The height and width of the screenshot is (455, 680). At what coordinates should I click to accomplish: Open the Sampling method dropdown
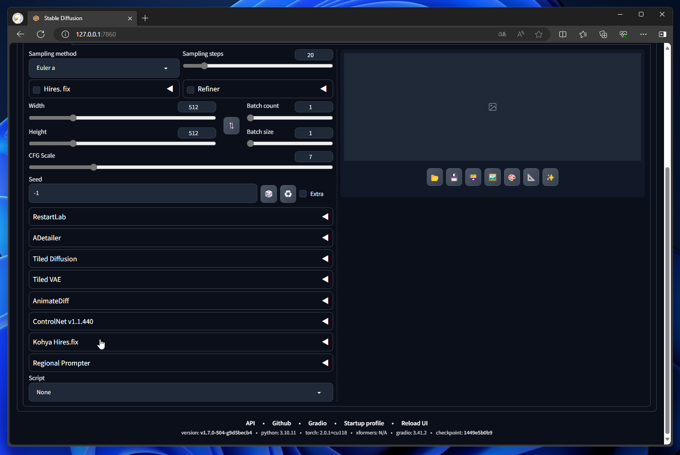(104, 68)
